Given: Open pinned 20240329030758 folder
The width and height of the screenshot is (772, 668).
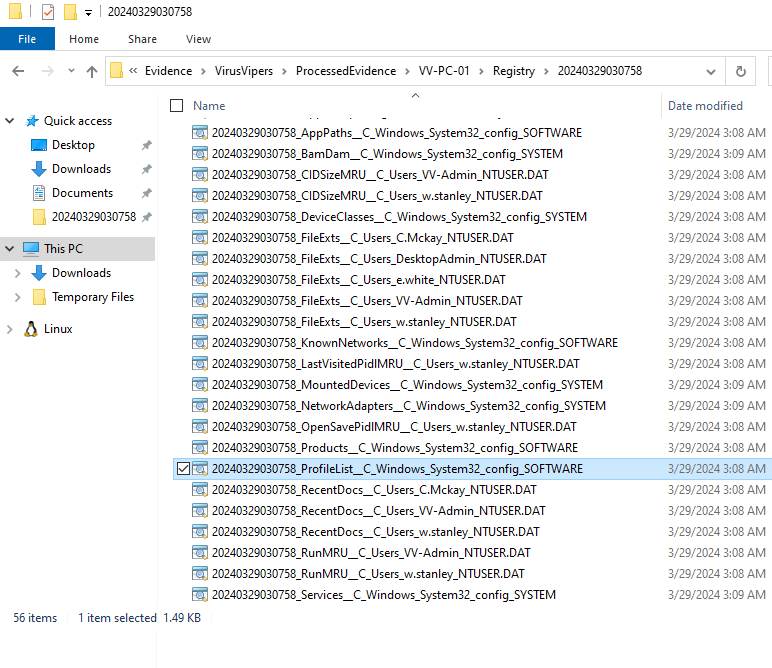Looking at the screenshot, I should 94,217.
